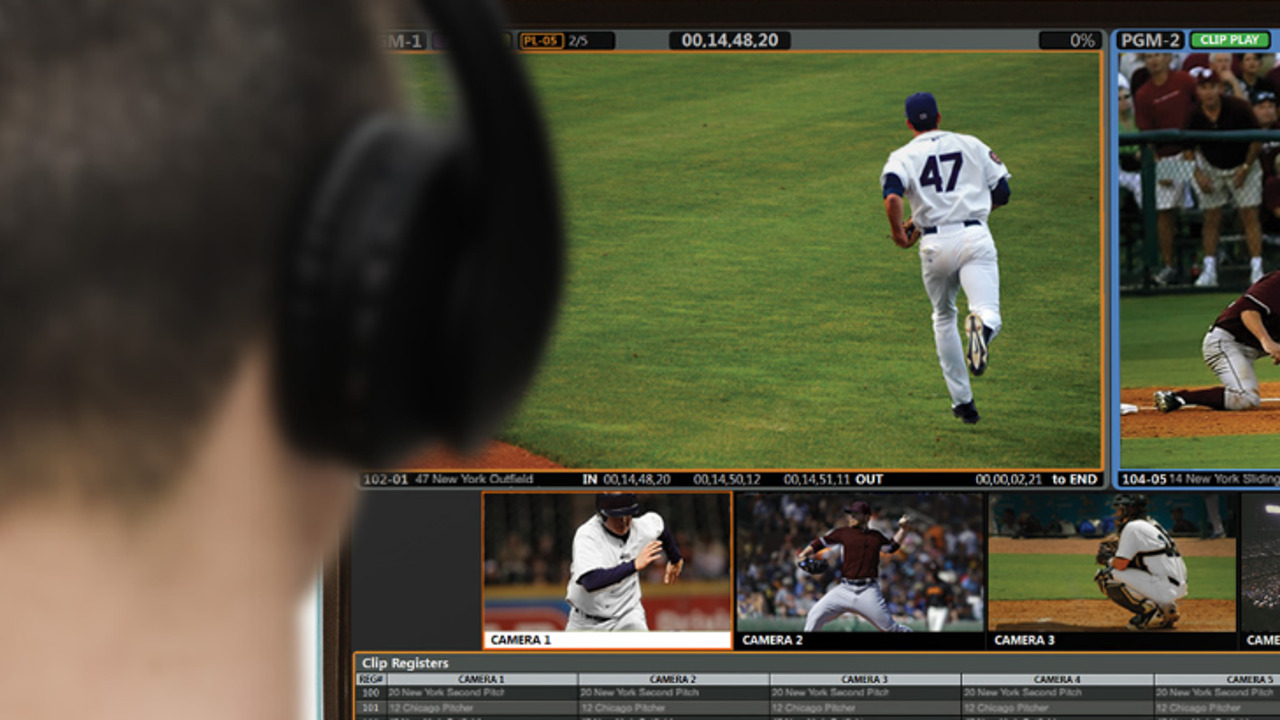Enable the 'to END' duration mode
Screen dimensions: 1280x720
pyautogui.click(x=1075, y=480)
